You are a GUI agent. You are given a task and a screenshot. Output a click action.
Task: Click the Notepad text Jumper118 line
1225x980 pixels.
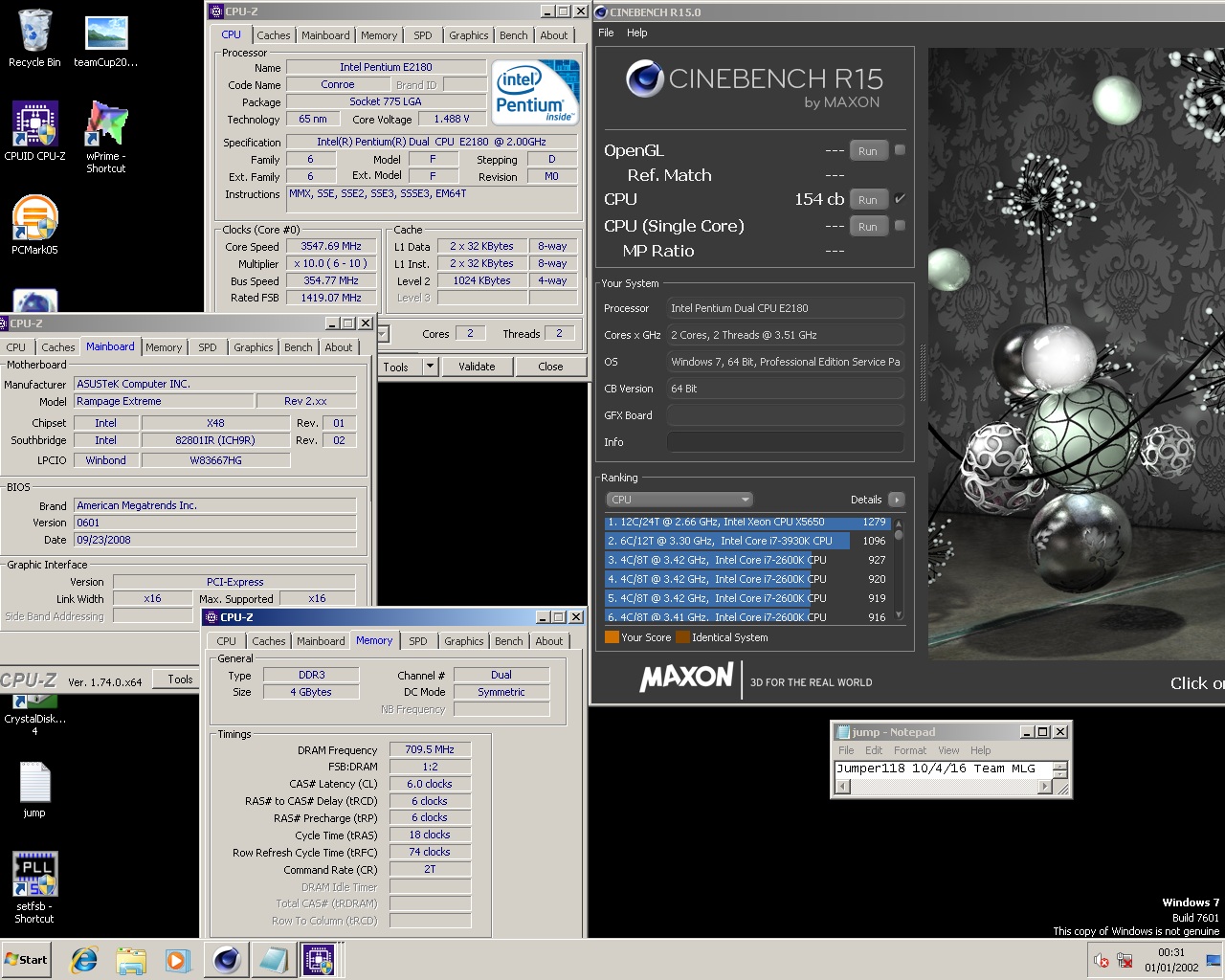tap(936, 768)
